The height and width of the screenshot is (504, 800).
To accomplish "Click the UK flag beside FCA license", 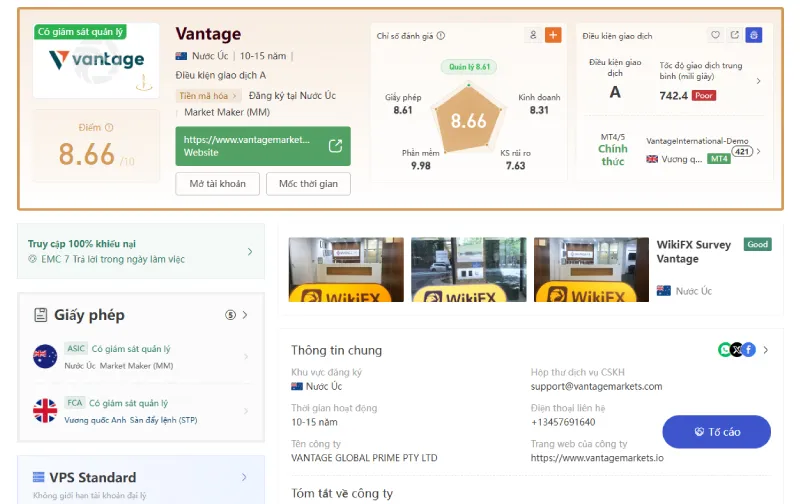I will coord(45,411).
